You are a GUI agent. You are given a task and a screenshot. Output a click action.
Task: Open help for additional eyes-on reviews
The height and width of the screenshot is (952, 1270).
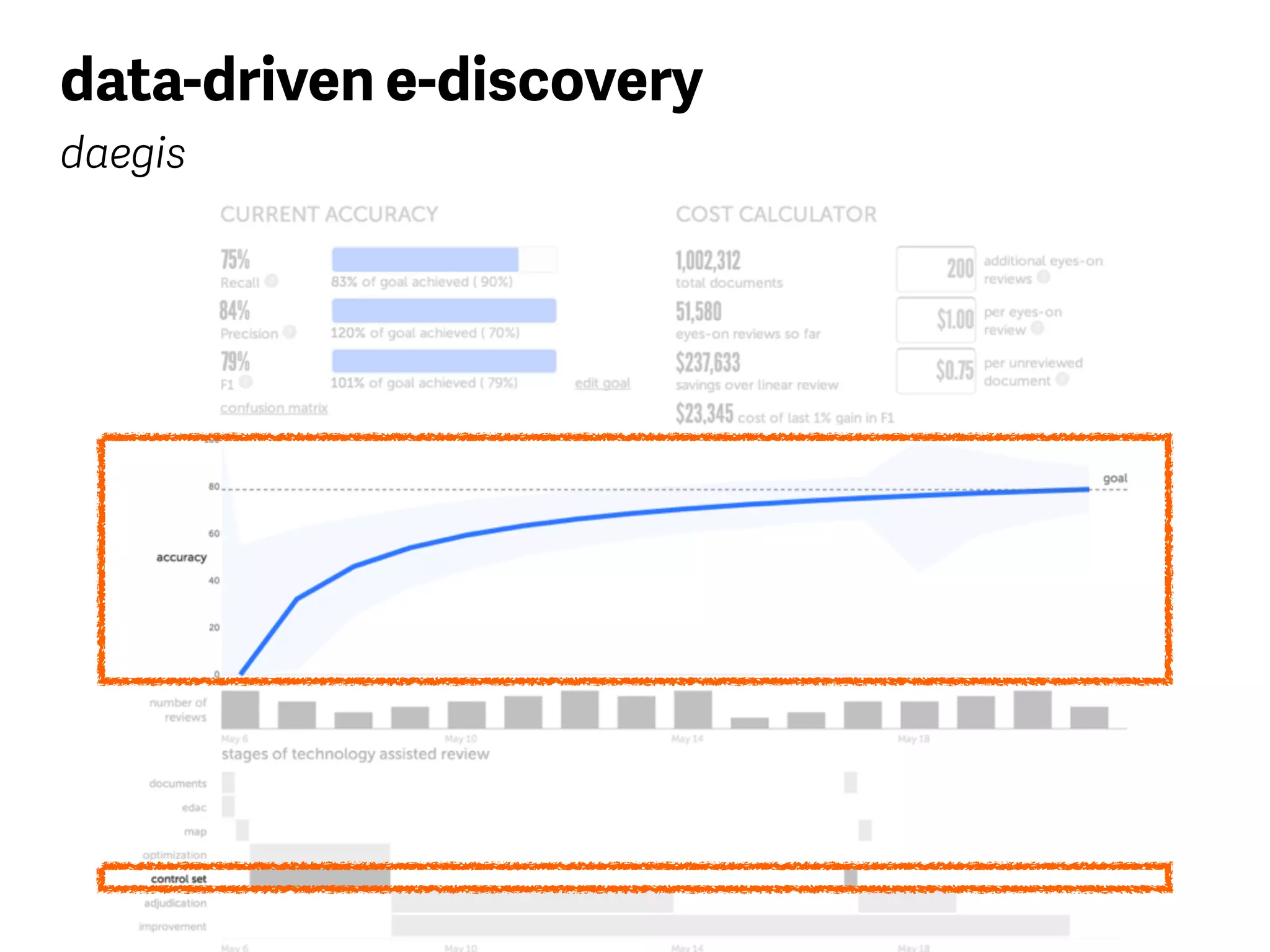tap(1044, 277)
